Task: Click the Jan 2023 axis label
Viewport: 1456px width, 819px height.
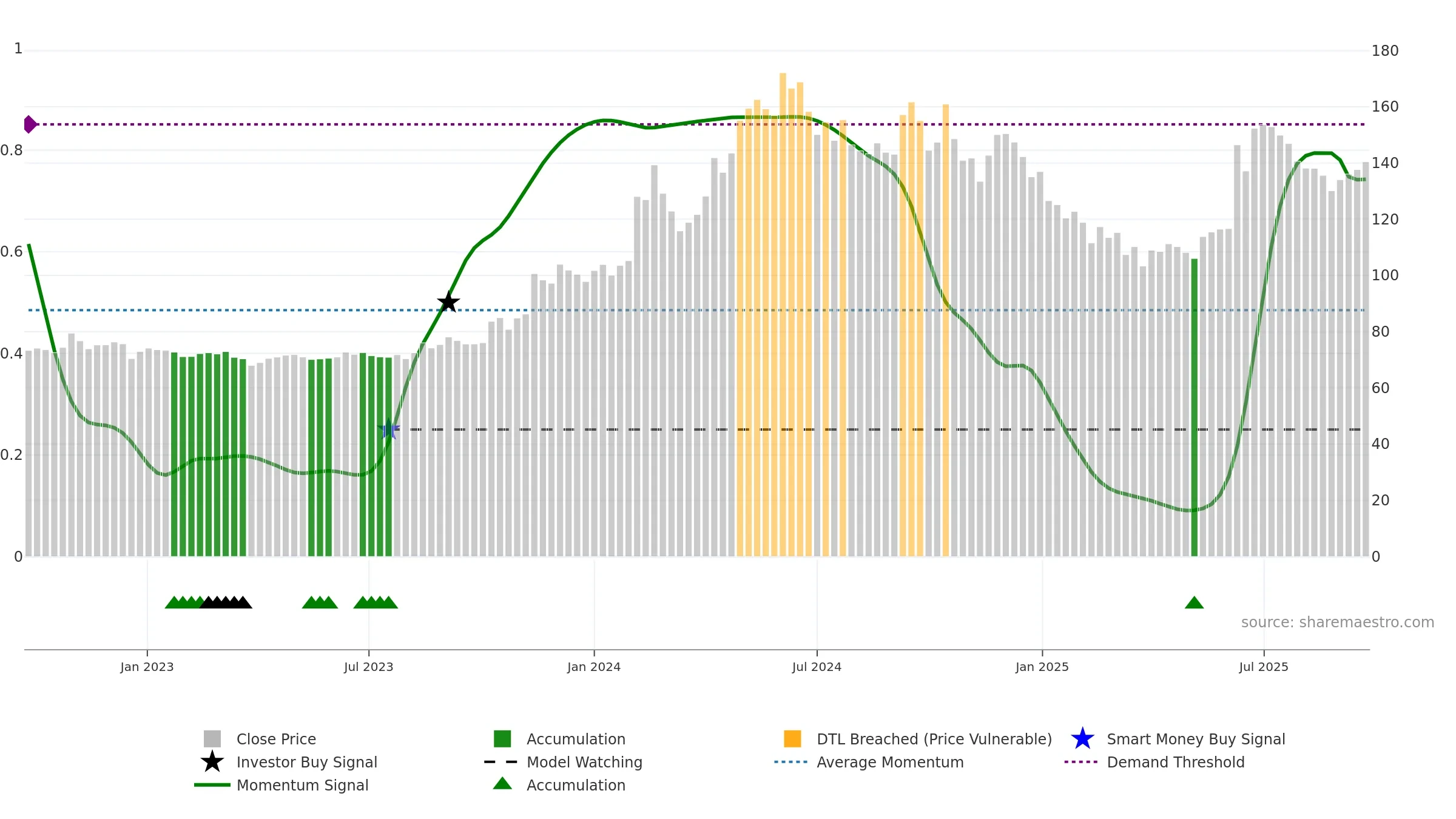Action: tap(147, 667)
